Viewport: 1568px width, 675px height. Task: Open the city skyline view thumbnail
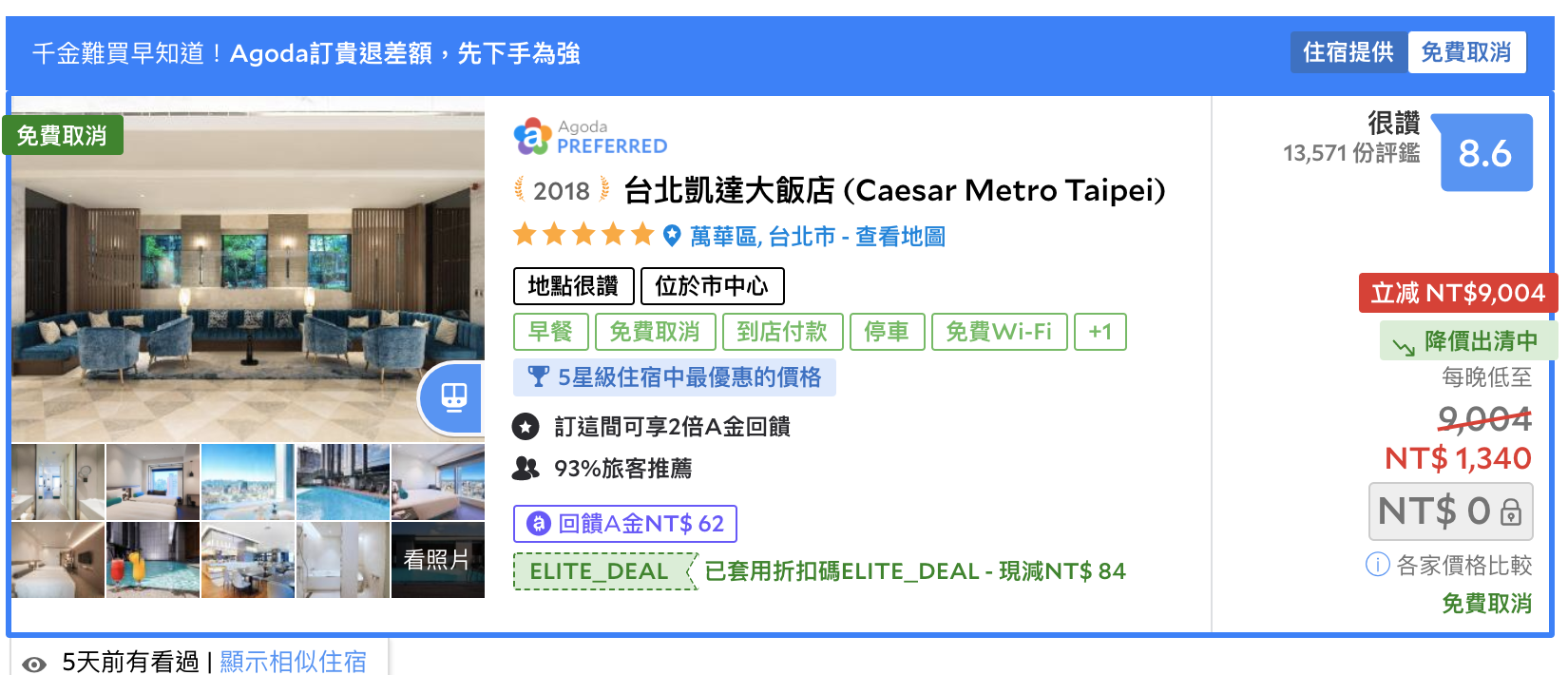248,482
